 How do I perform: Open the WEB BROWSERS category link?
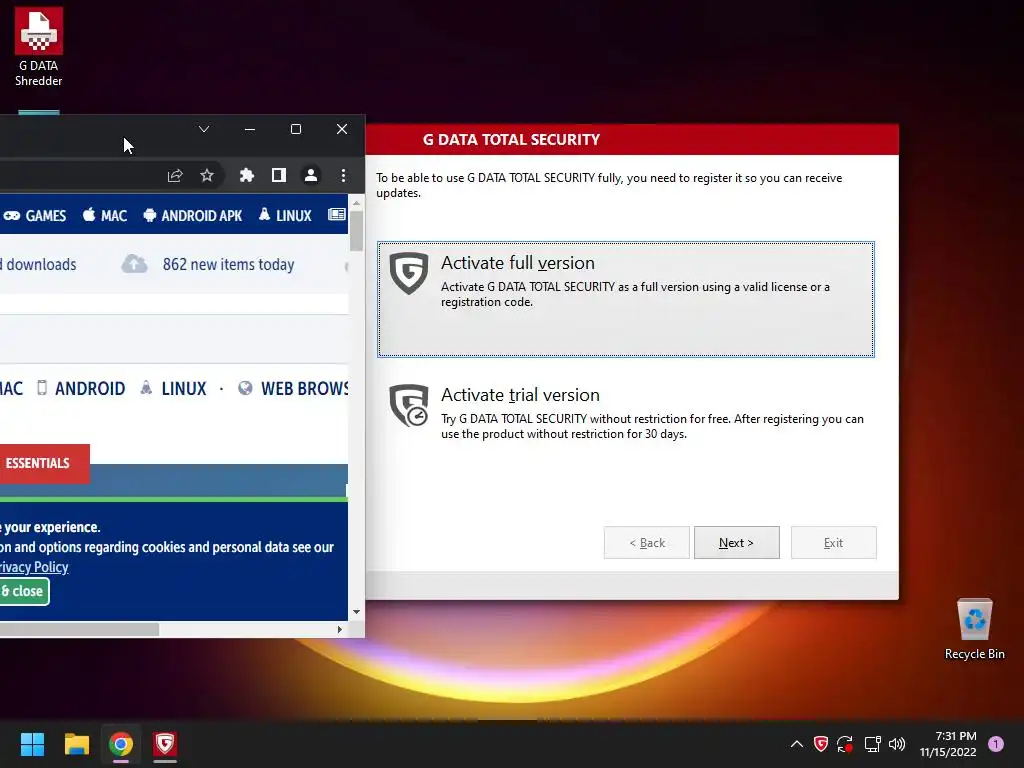coord(293,389)
